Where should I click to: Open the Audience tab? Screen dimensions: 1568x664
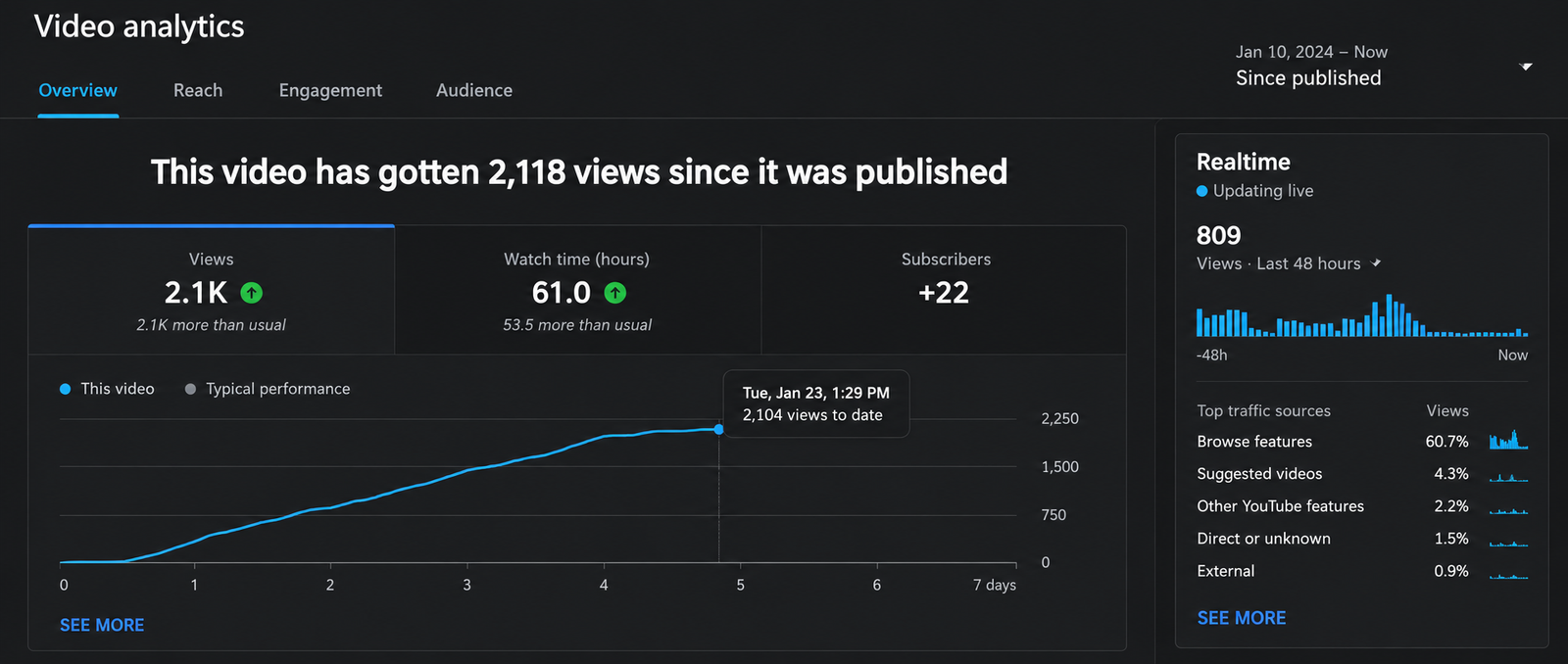pyautogui.click(x=474, y=90)
